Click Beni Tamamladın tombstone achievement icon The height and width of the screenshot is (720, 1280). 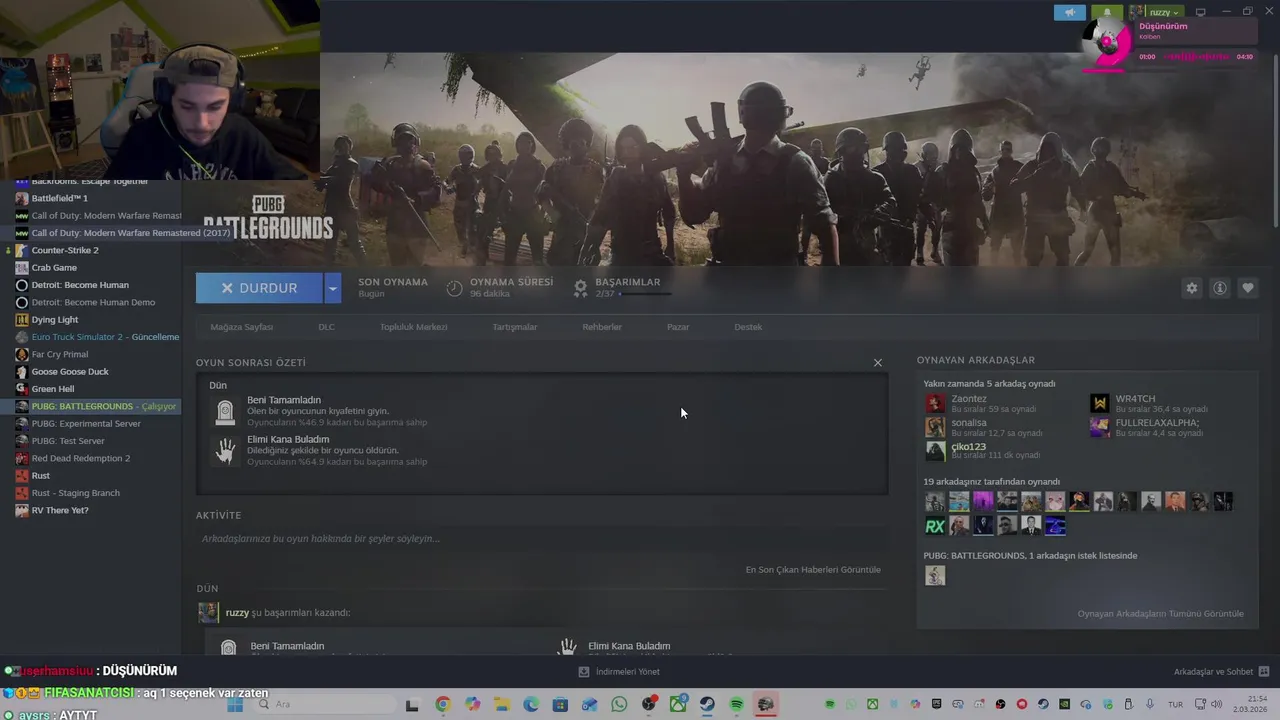click(x=226, y=411)
